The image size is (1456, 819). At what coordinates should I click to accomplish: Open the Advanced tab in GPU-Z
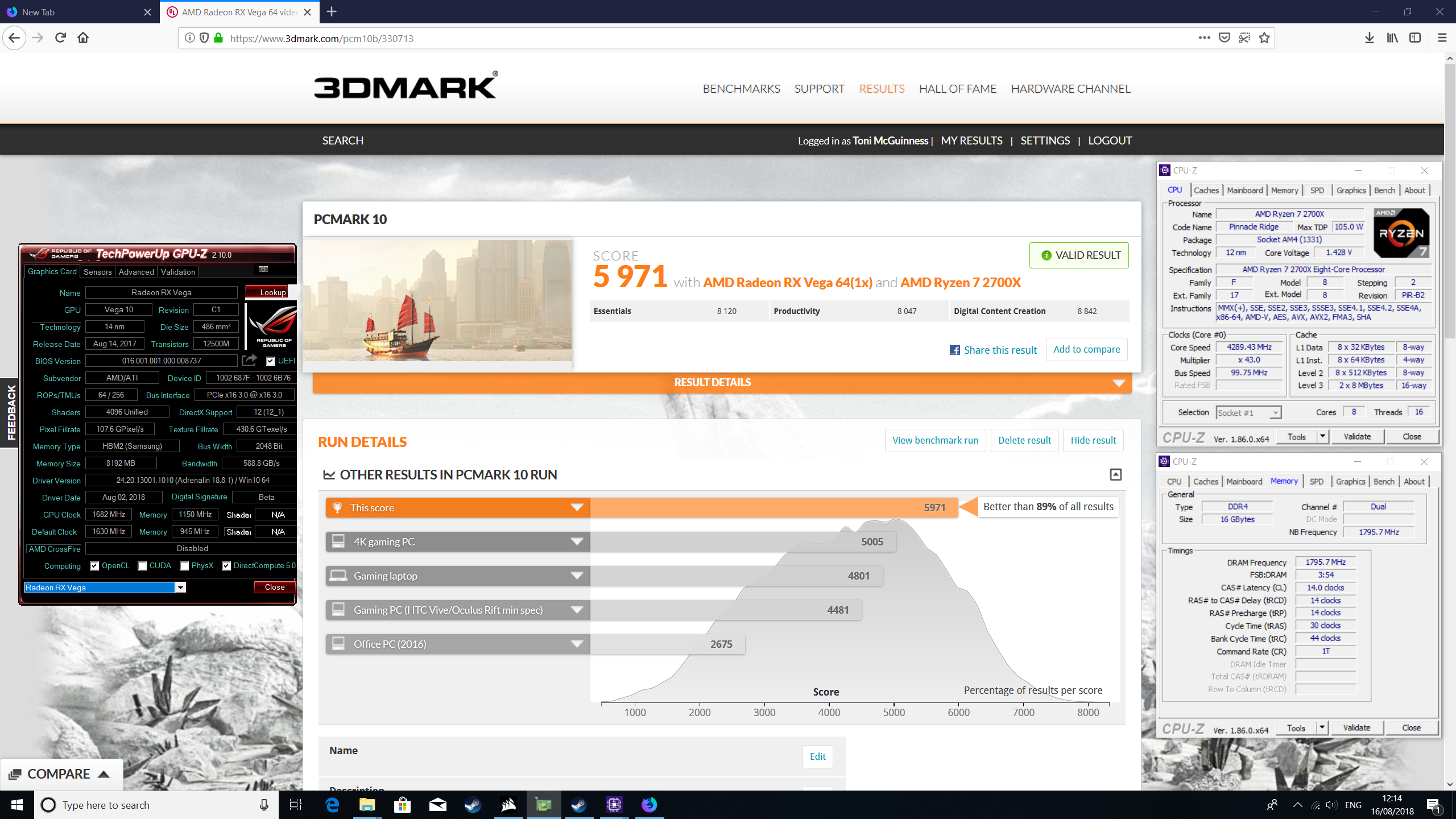point(136,272)
